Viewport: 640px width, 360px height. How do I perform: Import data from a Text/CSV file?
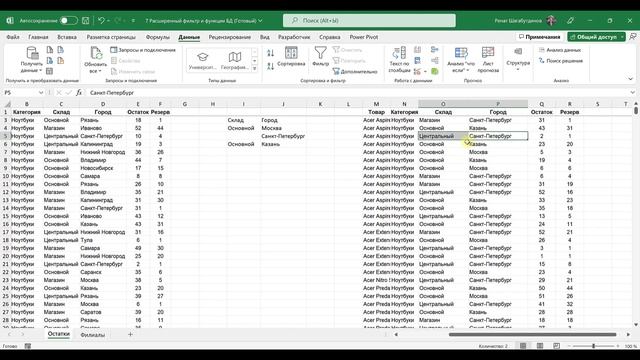tap(50, 50)
